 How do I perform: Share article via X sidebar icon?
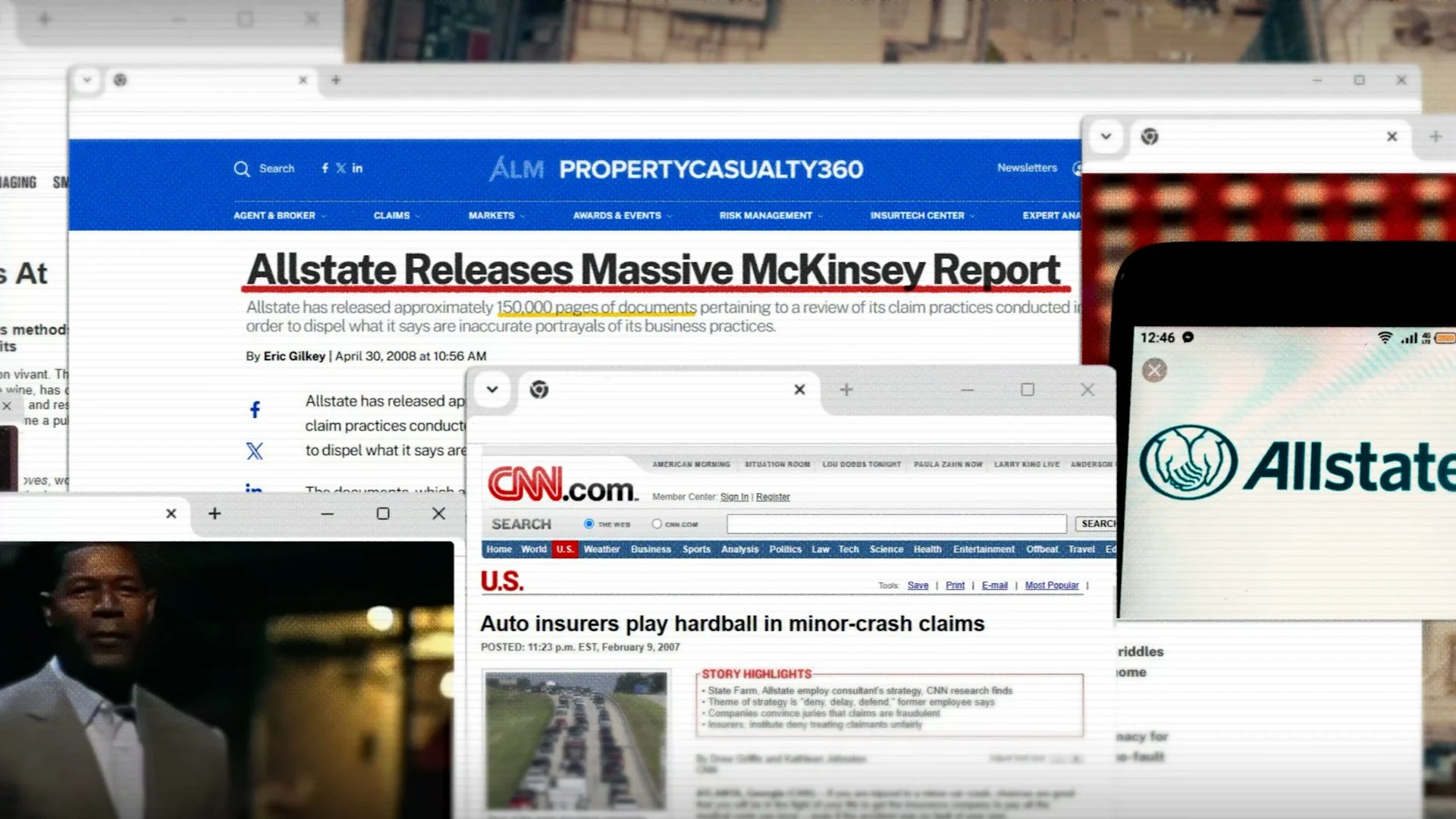coord(255,451)
